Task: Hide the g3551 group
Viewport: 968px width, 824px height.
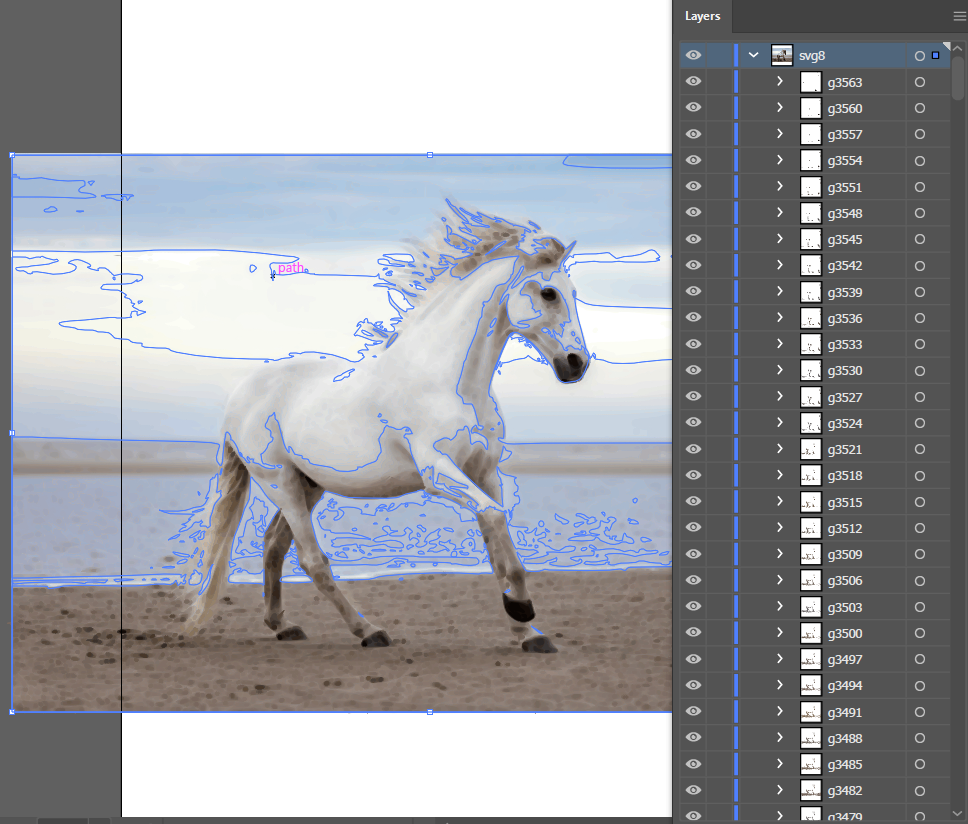Action: [693, 186]
